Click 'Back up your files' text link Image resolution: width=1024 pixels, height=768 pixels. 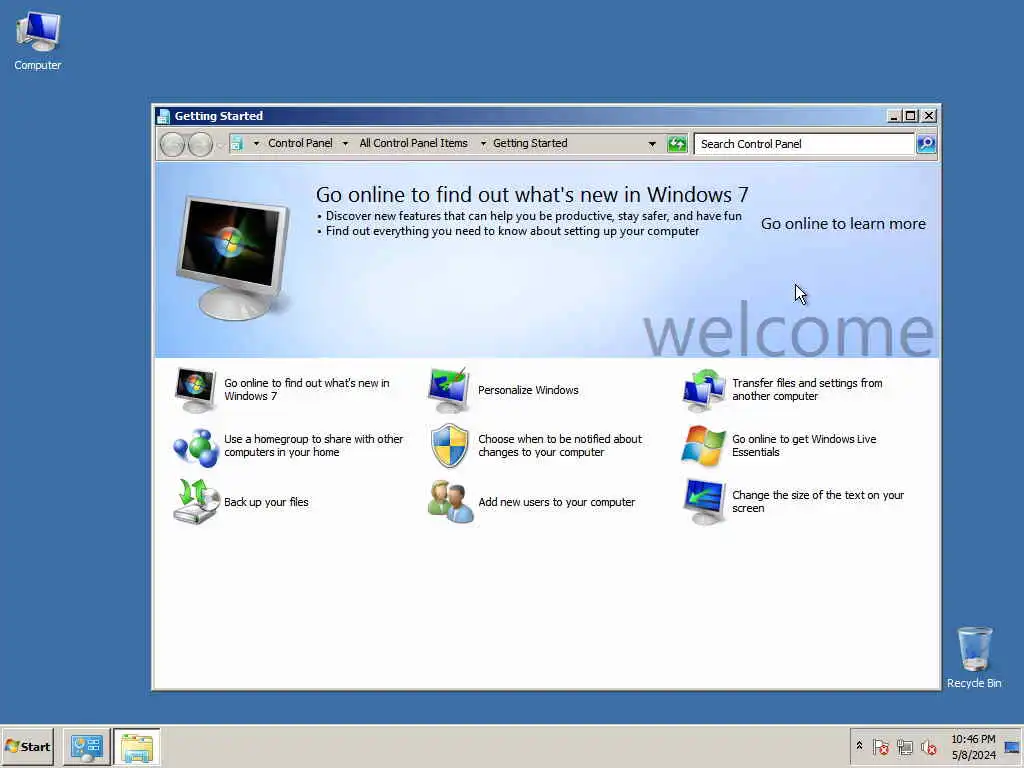click(x=266, y=502)
